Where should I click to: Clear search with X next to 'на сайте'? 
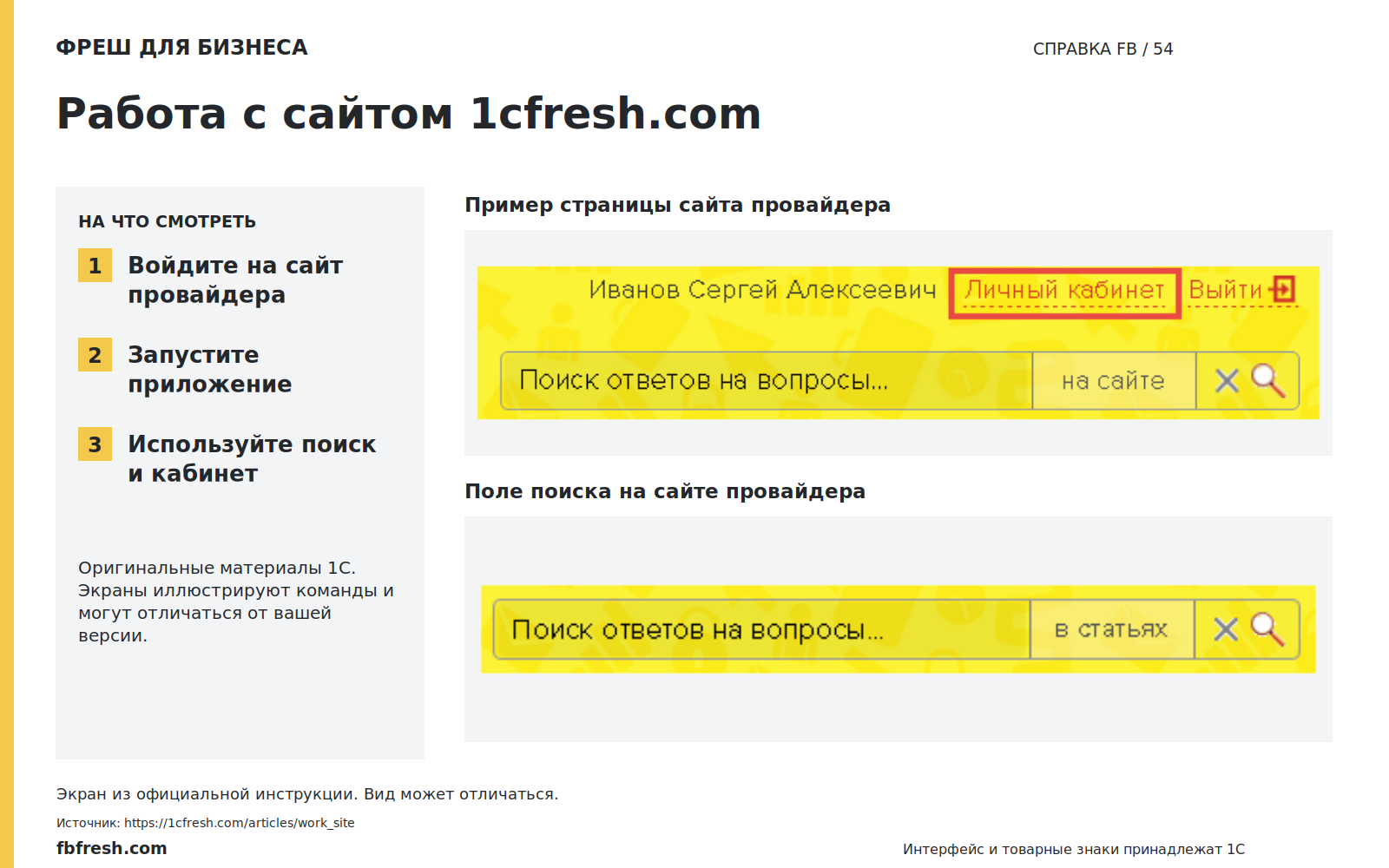1227,381
